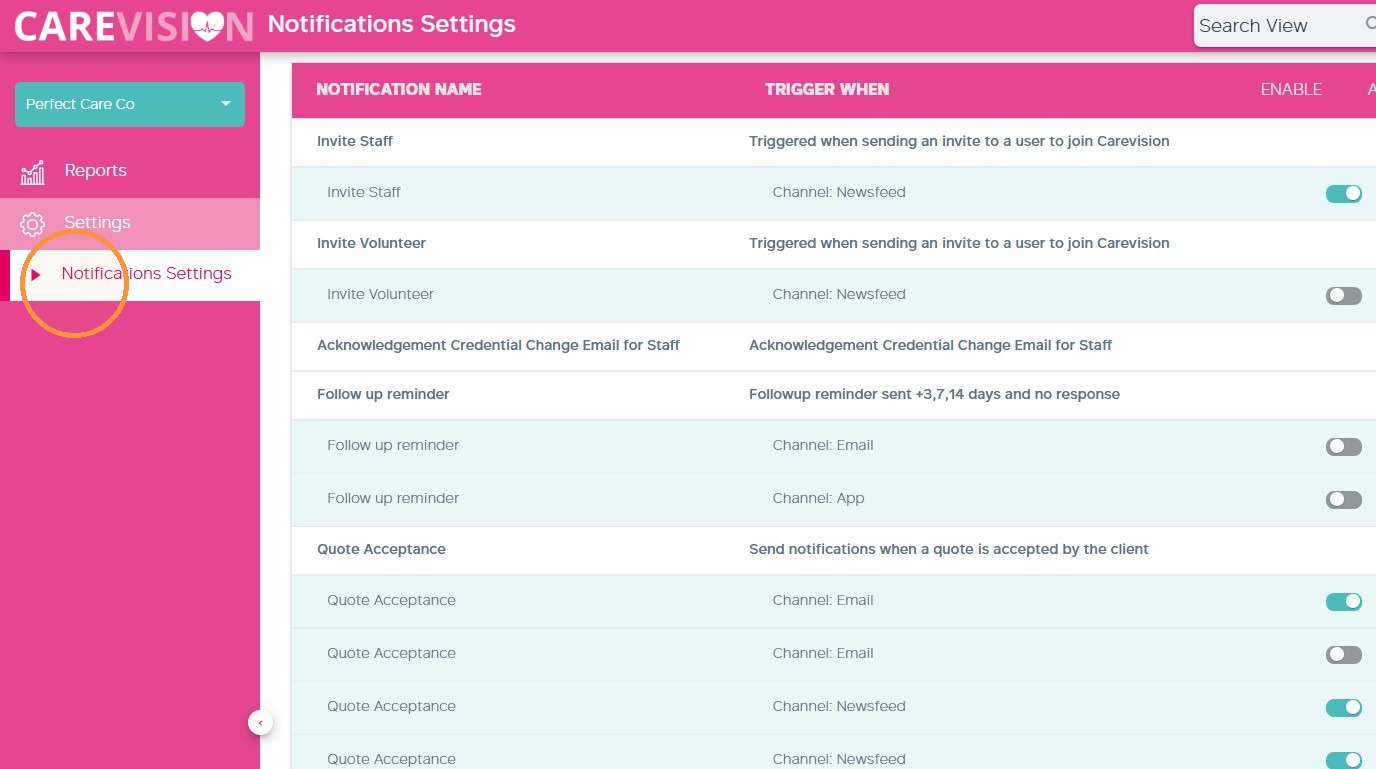Screen dimensions: 1376x769
Task: Turn on Follow up reminder App toggle
Action: (x=1343, y=499)
